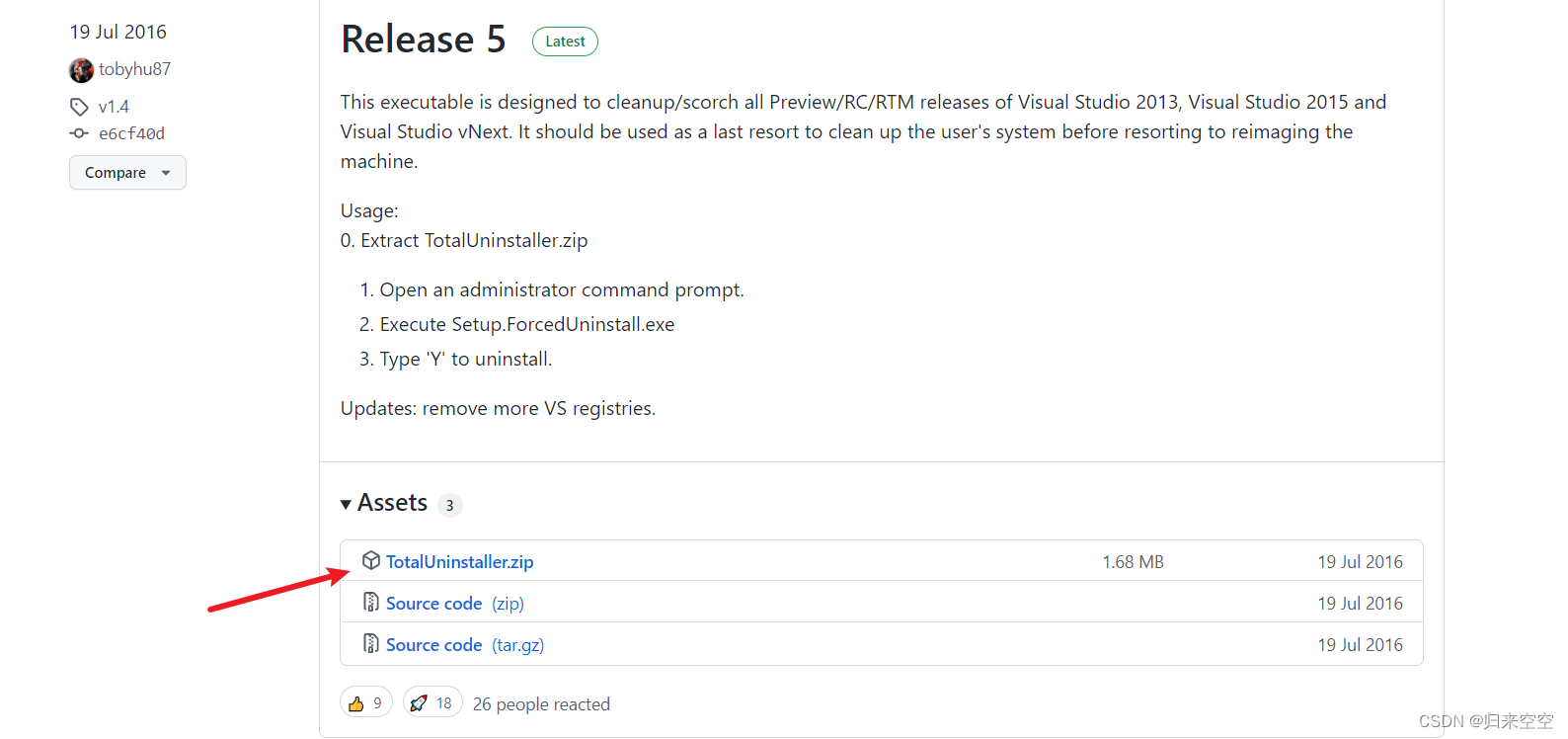Click the date on the Source code (tar.gz) row
1568x739 pixels.
pyautogui.click(x=1360, y=644)
